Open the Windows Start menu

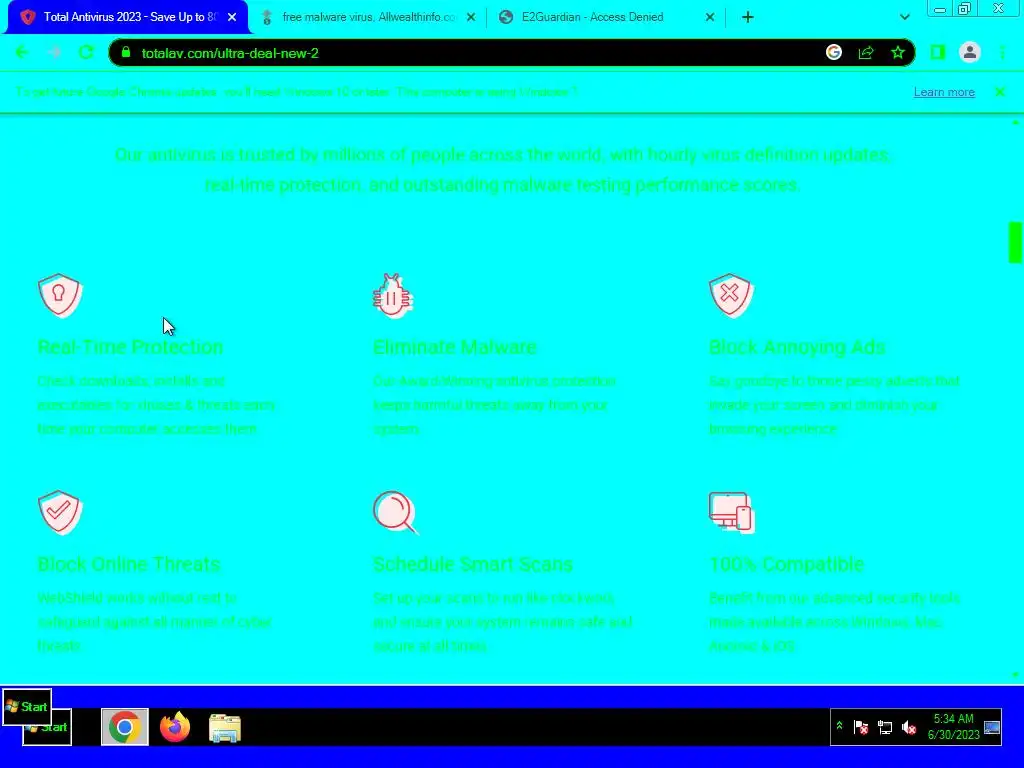(27, 707)
